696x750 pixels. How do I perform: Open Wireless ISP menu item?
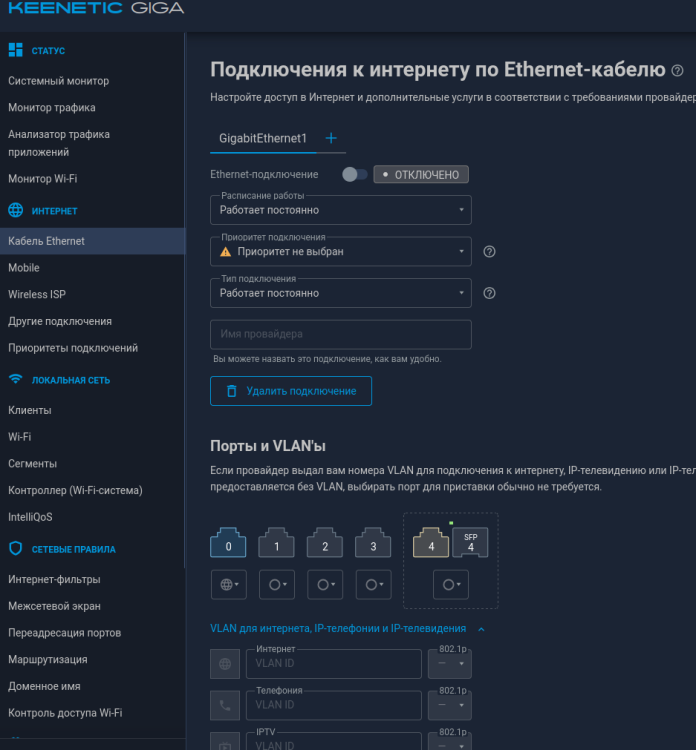pyautogui.click(x=37, y=295)
